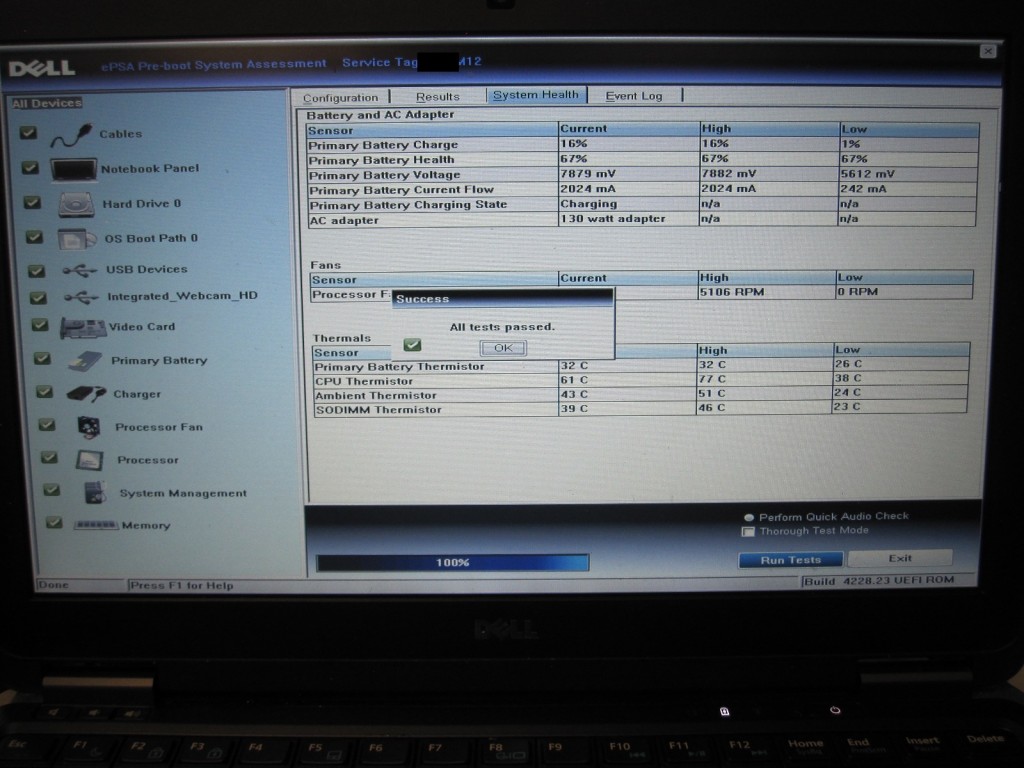Uncheck the Cables checkbox
This screenshot has height=768, width=1024.
point(28,133)
